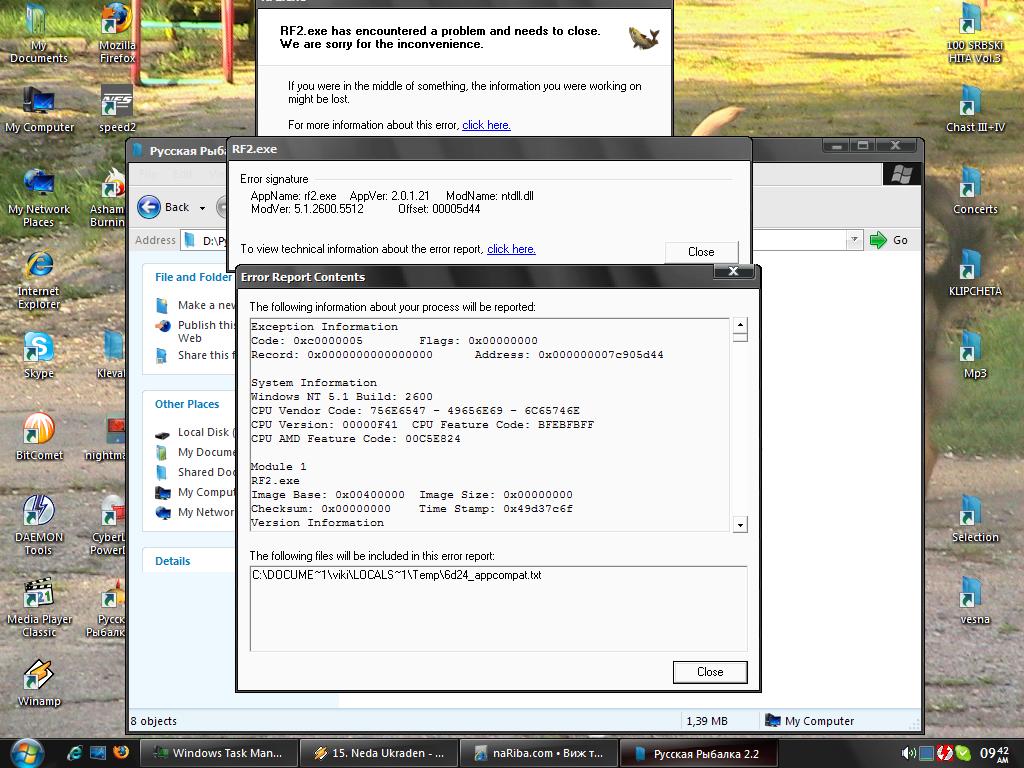Image resolution: width=1024 pixels, height=768 pixels.
Task: Switch to '15. Neda Ukraden' taskbar button
Action: pyautogui.click(x=379, y=753)
